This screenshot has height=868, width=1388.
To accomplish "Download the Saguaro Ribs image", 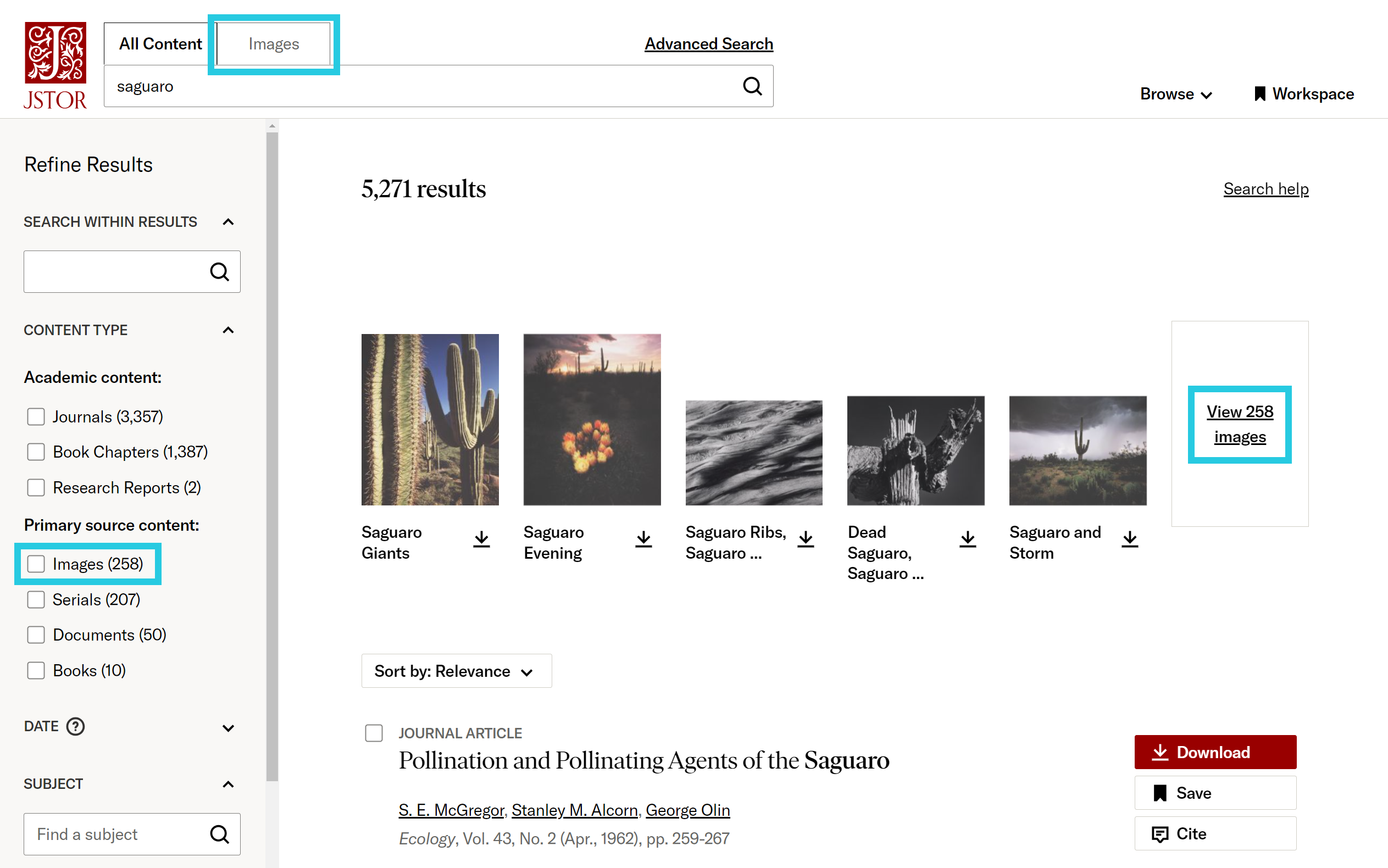I will tap(806, 539).
